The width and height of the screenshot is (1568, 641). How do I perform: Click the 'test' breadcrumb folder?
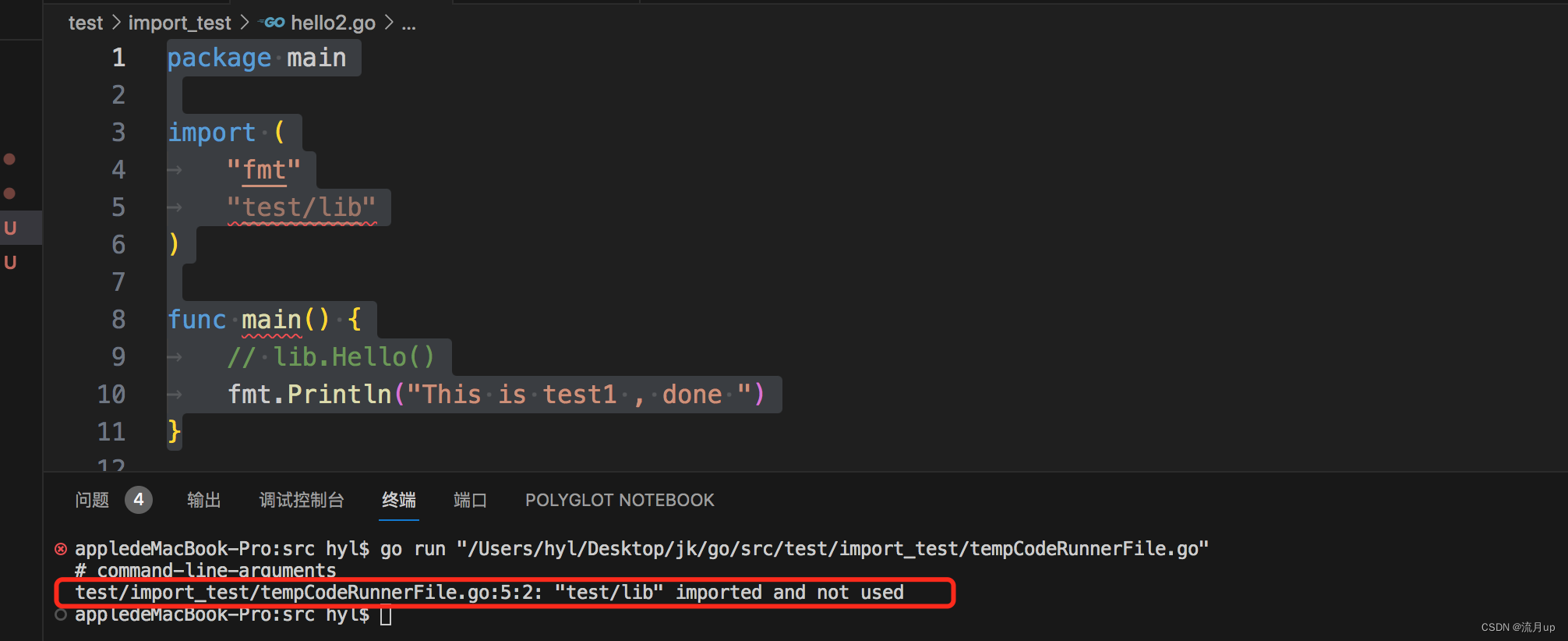click(86, 23)
